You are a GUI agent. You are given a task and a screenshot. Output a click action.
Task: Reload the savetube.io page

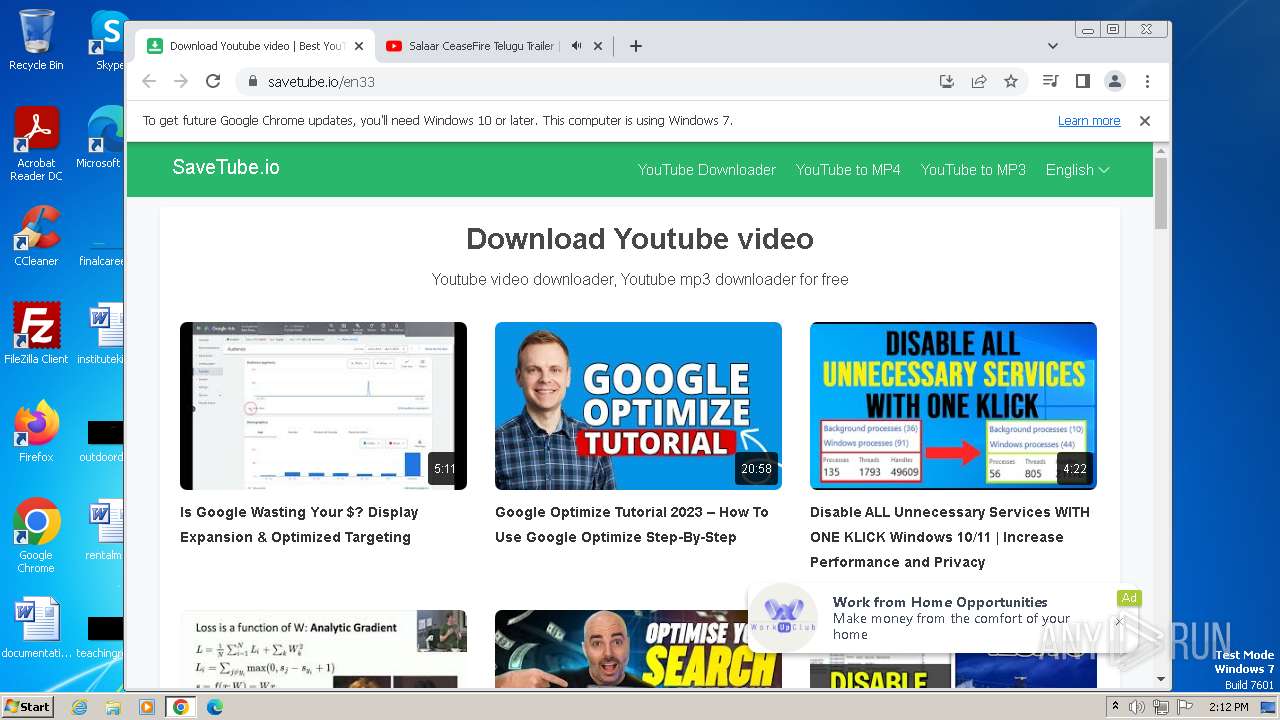213,82
